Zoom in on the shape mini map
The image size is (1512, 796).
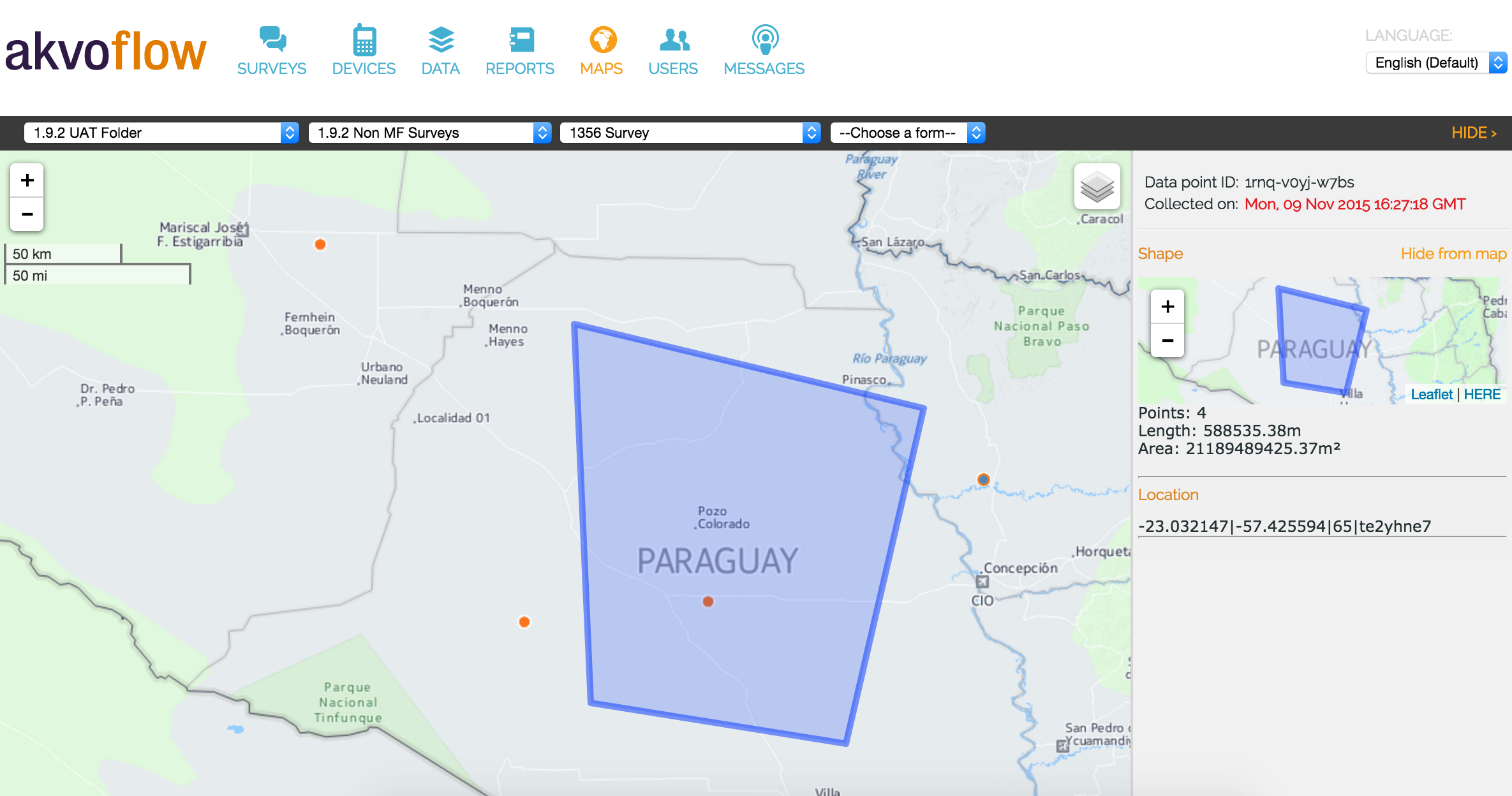point(1167,307)
